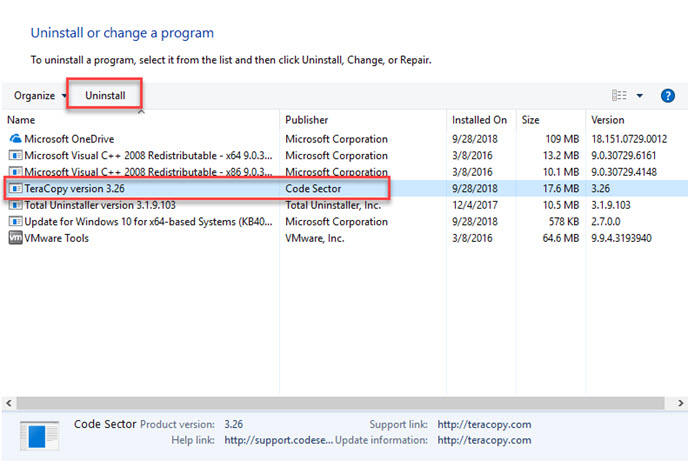The image size is (688, 461).
Task: Change view using the view layout icon
Action: tap(619, 95)
